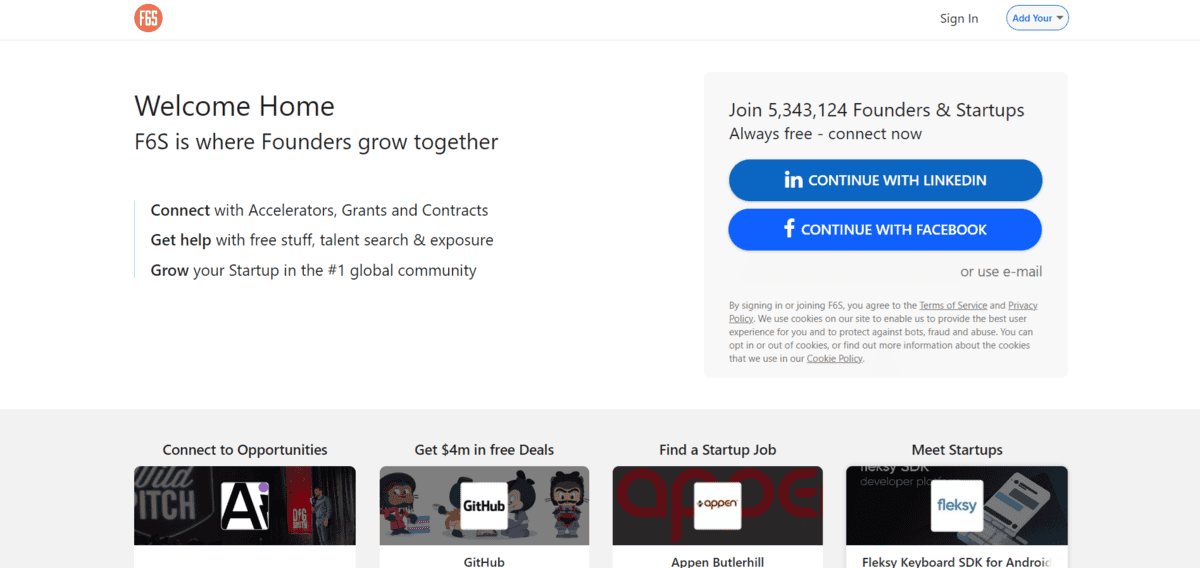Open the Terms of Service link

pyautogui.click(x=952, y=305)
